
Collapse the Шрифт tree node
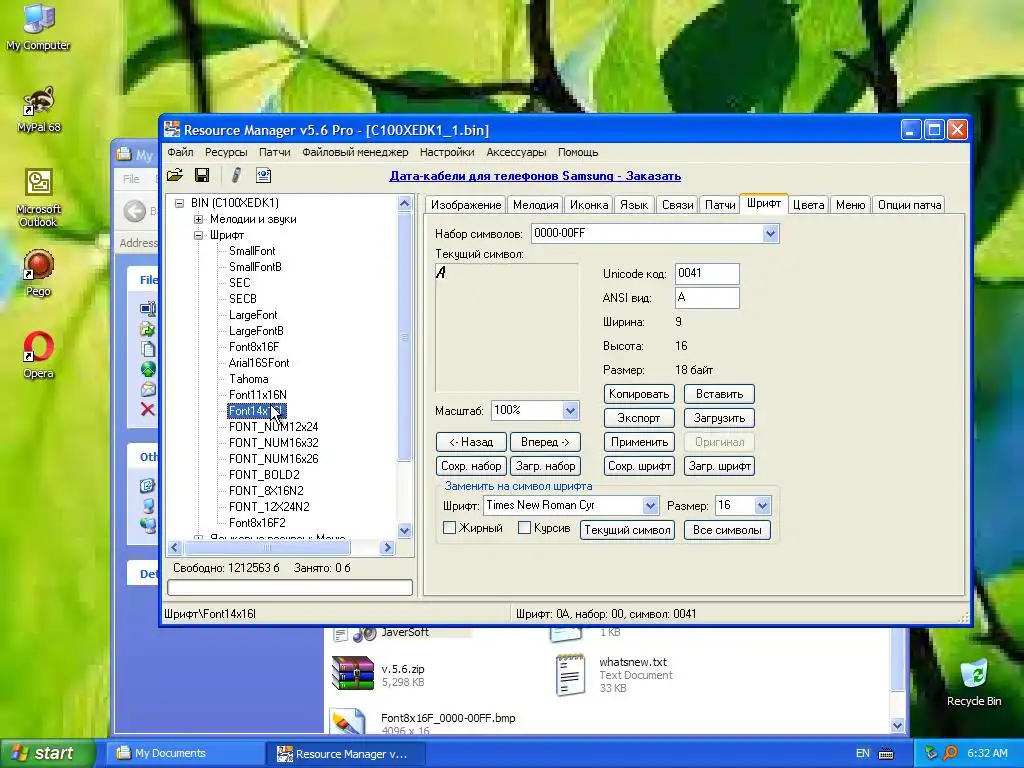point(199,235)
